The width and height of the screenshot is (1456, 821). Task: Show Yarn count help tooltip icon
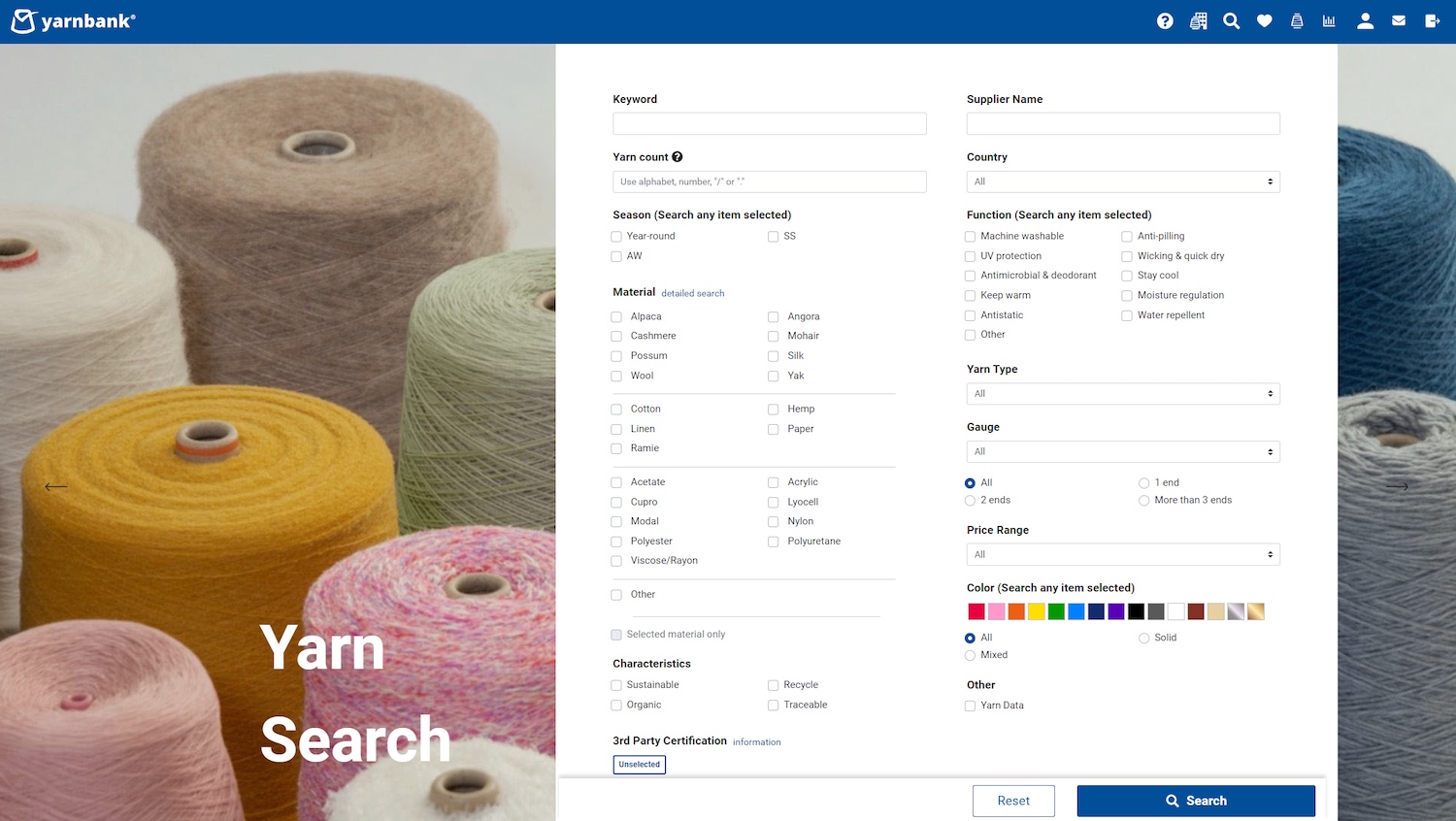coord(678,157)
